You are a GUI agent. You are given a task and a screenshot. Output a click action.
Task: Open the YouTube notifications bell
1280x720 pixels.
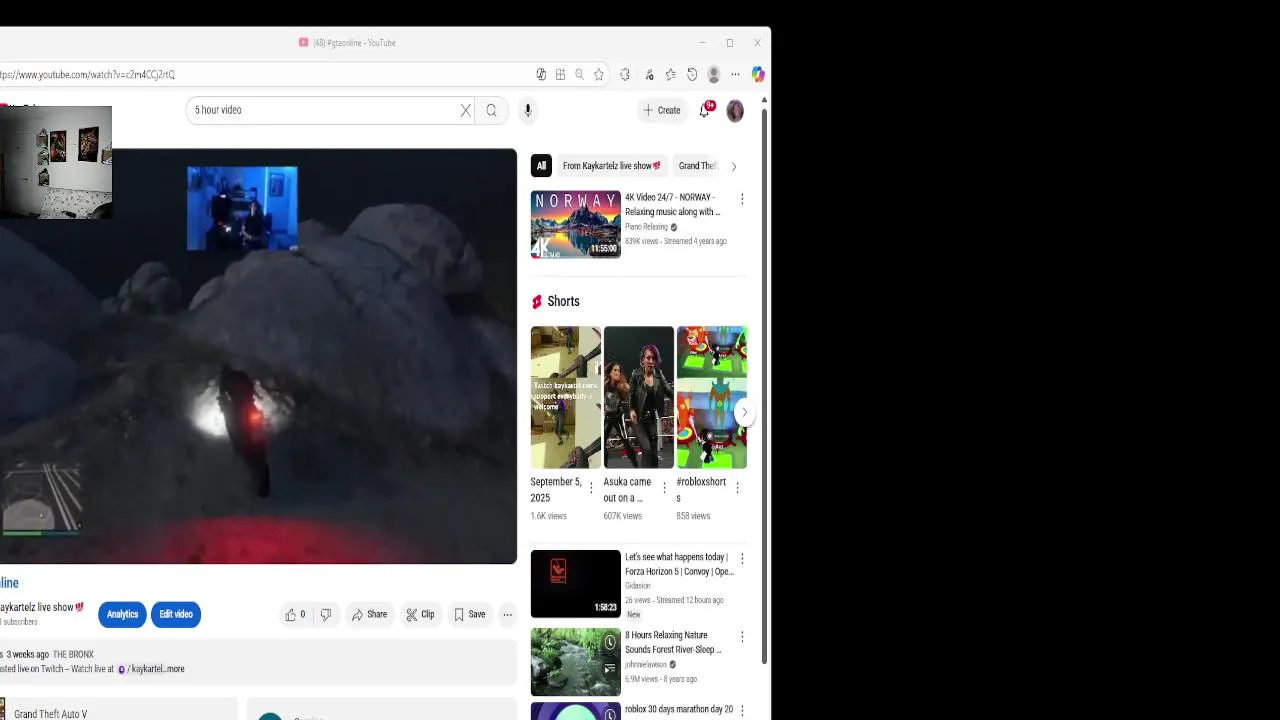(705, 110)
